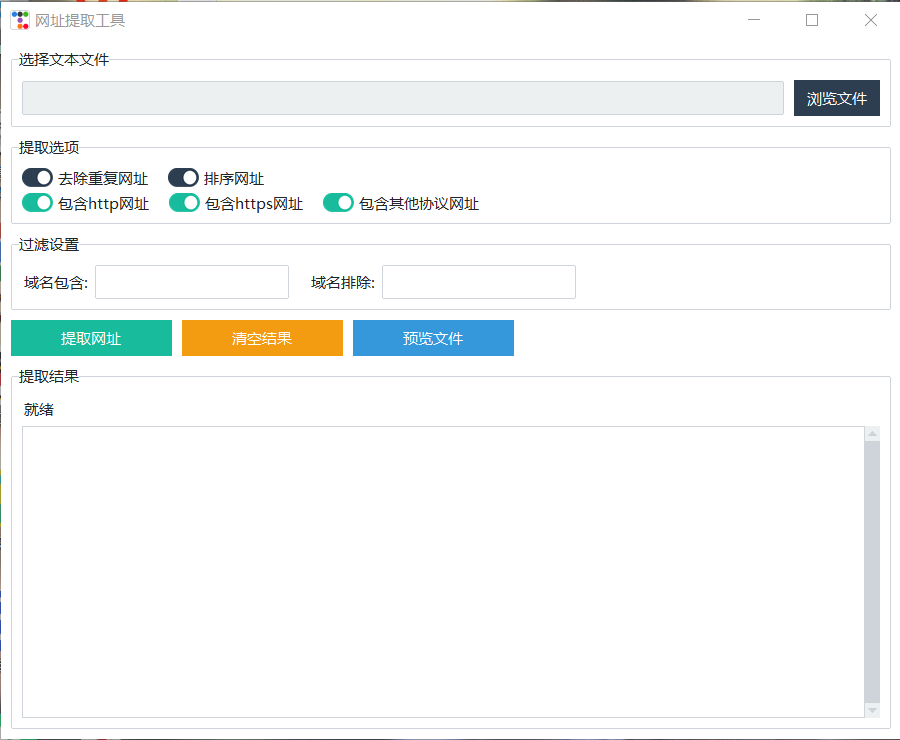The width and height of the screenshot is (900, 740).
Task: Click the file path input box
Action: tap(402, 97)
